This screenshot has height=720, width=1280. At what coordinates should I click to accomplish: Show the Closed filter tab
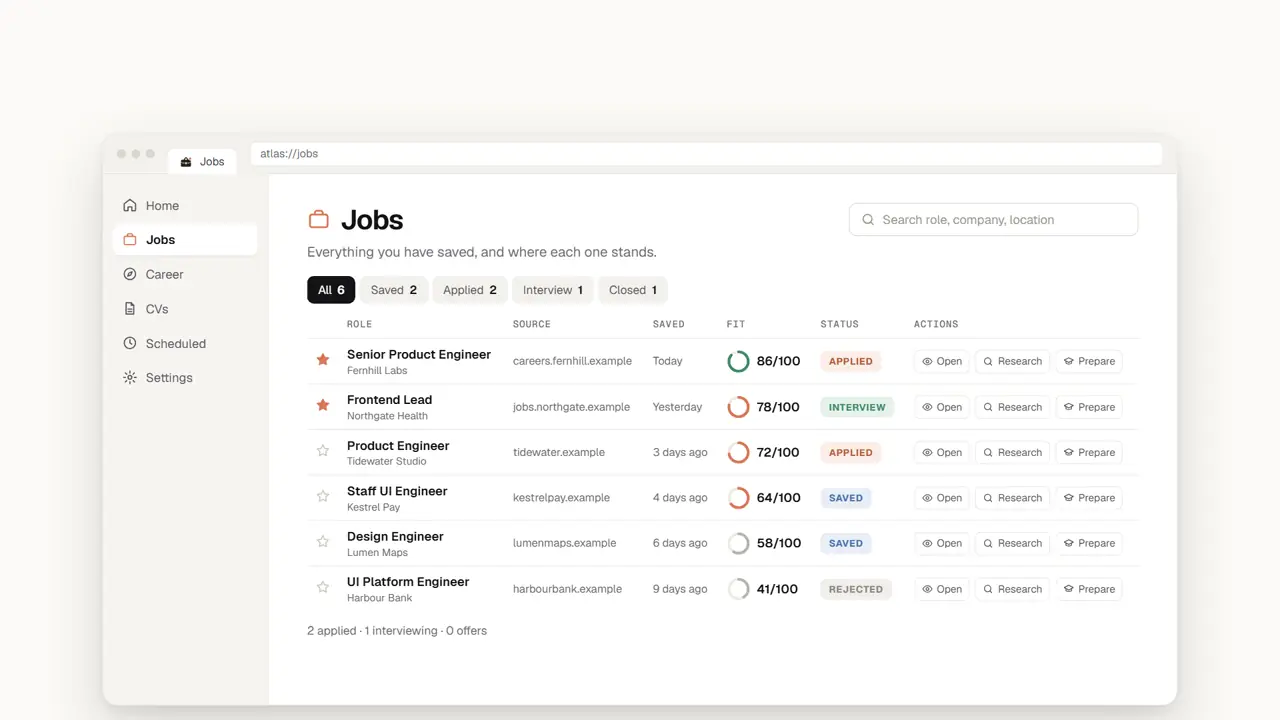click(x=633, y=290)
